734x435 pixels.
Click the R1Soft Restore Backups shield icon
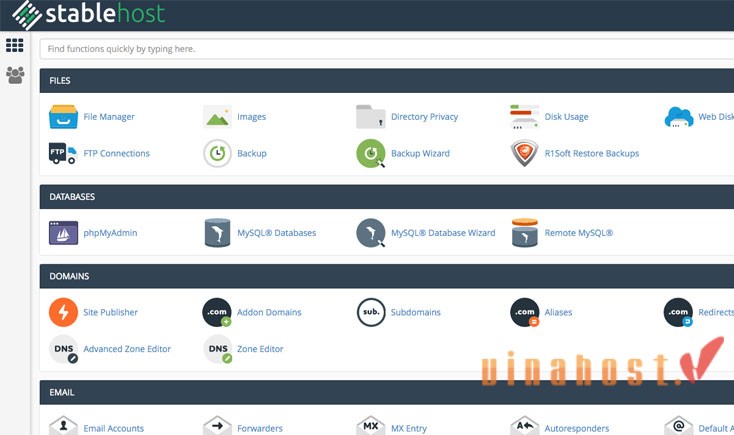[524, 153]
